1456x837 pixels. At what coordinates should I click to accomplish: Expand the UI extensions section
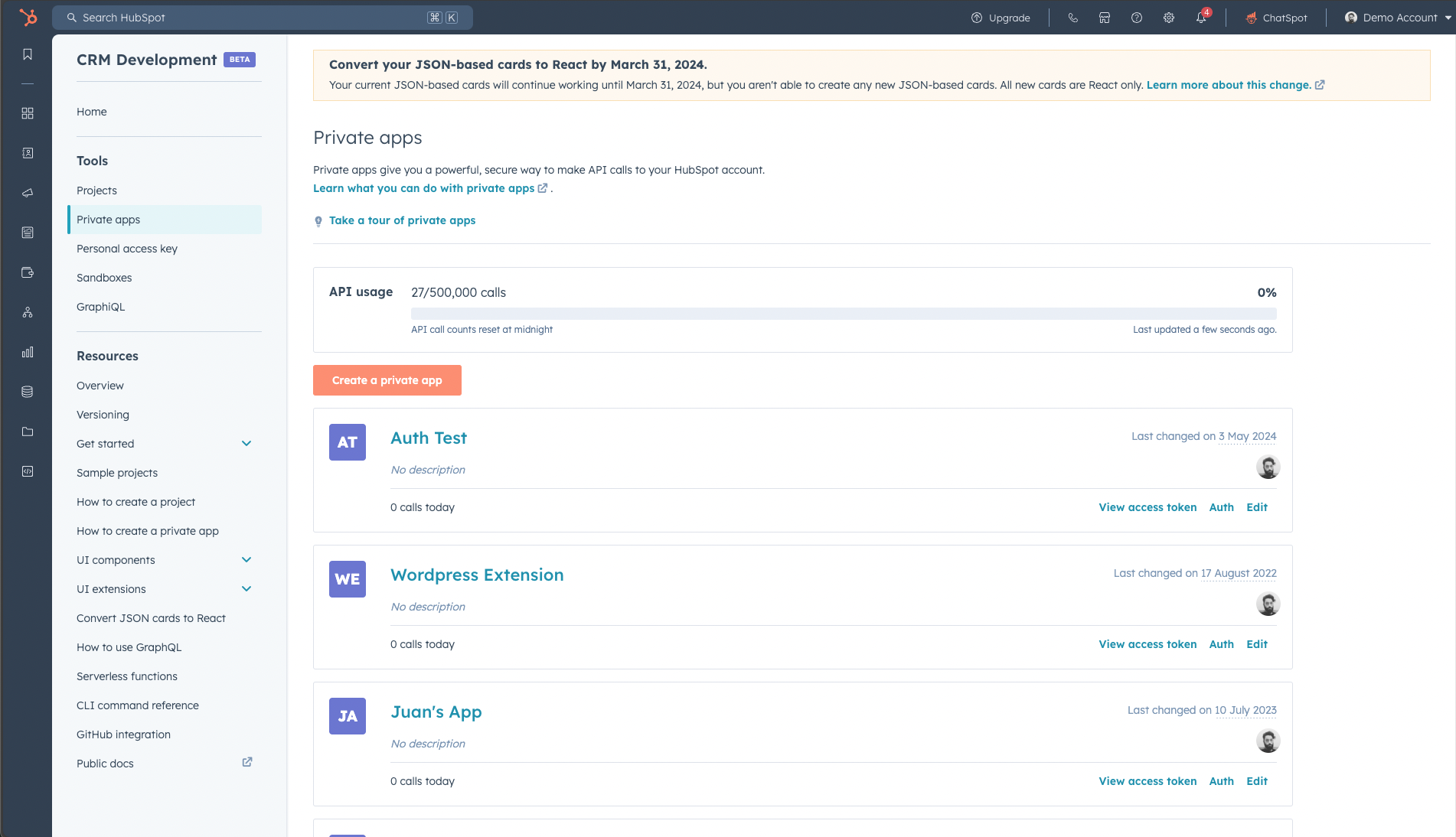click(246, 589)
